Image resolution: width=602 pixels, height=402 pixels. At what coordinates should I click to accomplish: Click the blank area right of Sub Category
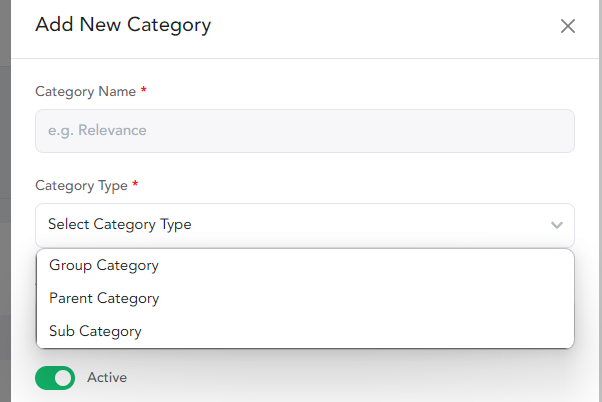(357, 331)
